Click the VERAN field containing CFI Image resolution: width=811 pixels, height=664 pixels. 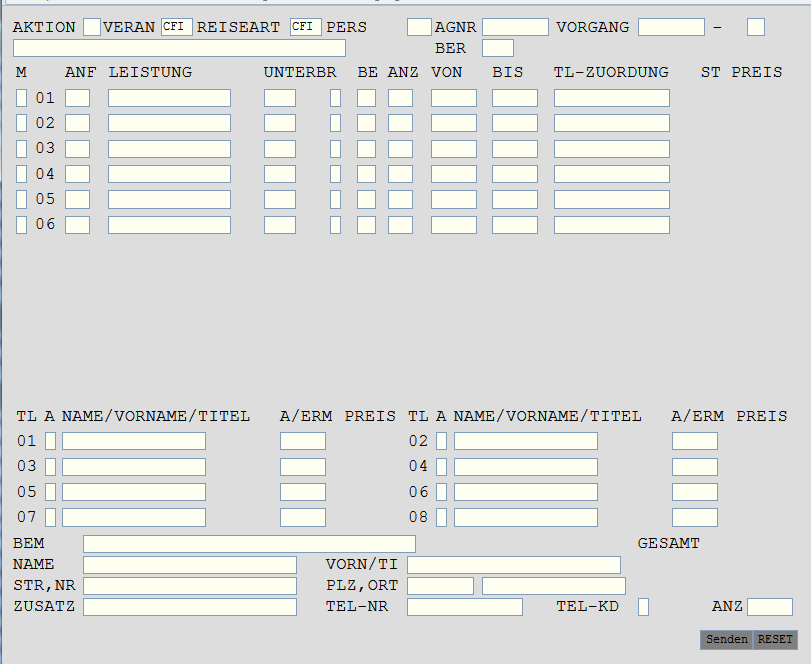[x=176, y=27]
